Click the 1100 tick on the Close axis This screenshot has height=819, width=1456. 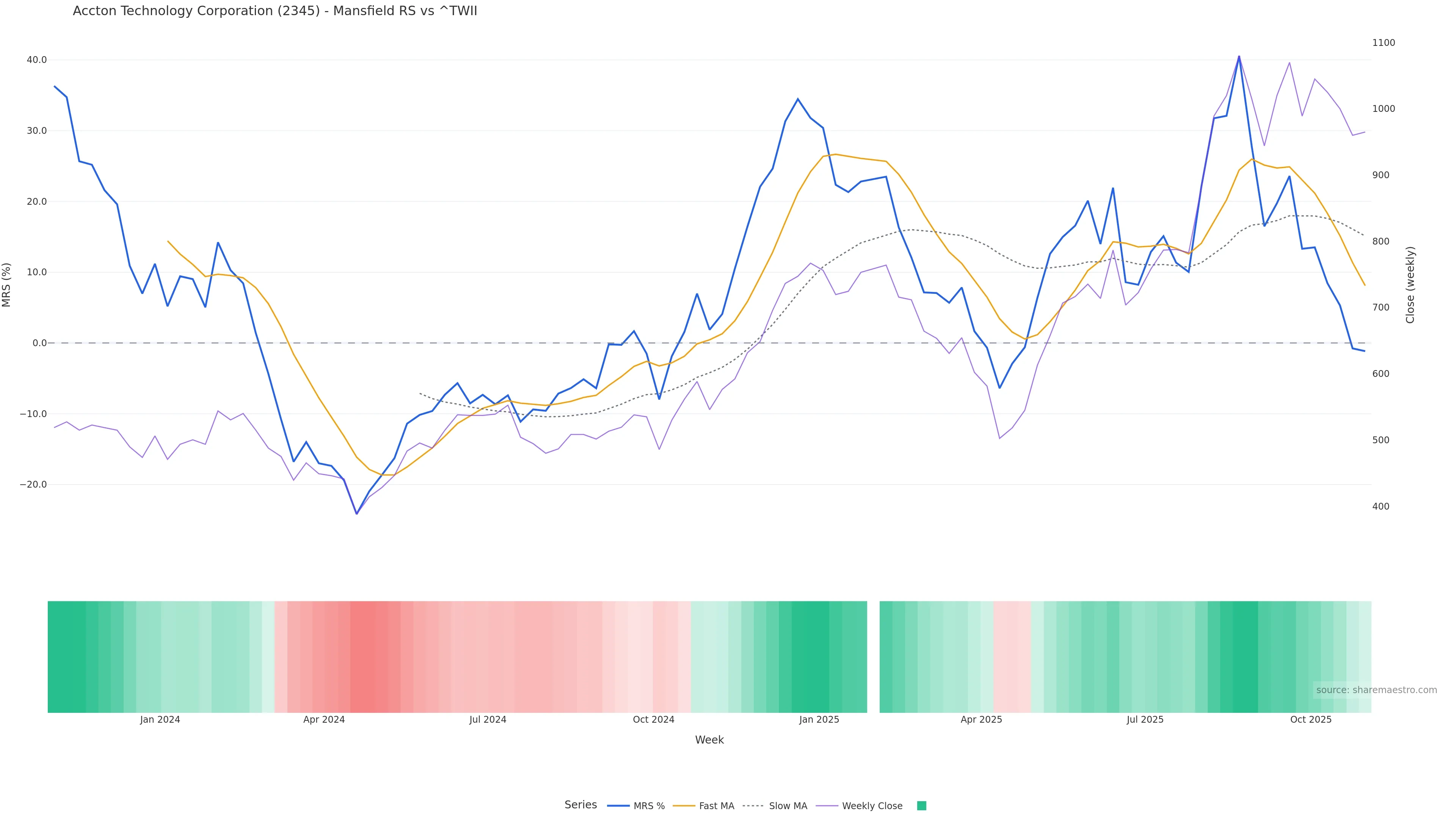click(x=1383, y=43)
